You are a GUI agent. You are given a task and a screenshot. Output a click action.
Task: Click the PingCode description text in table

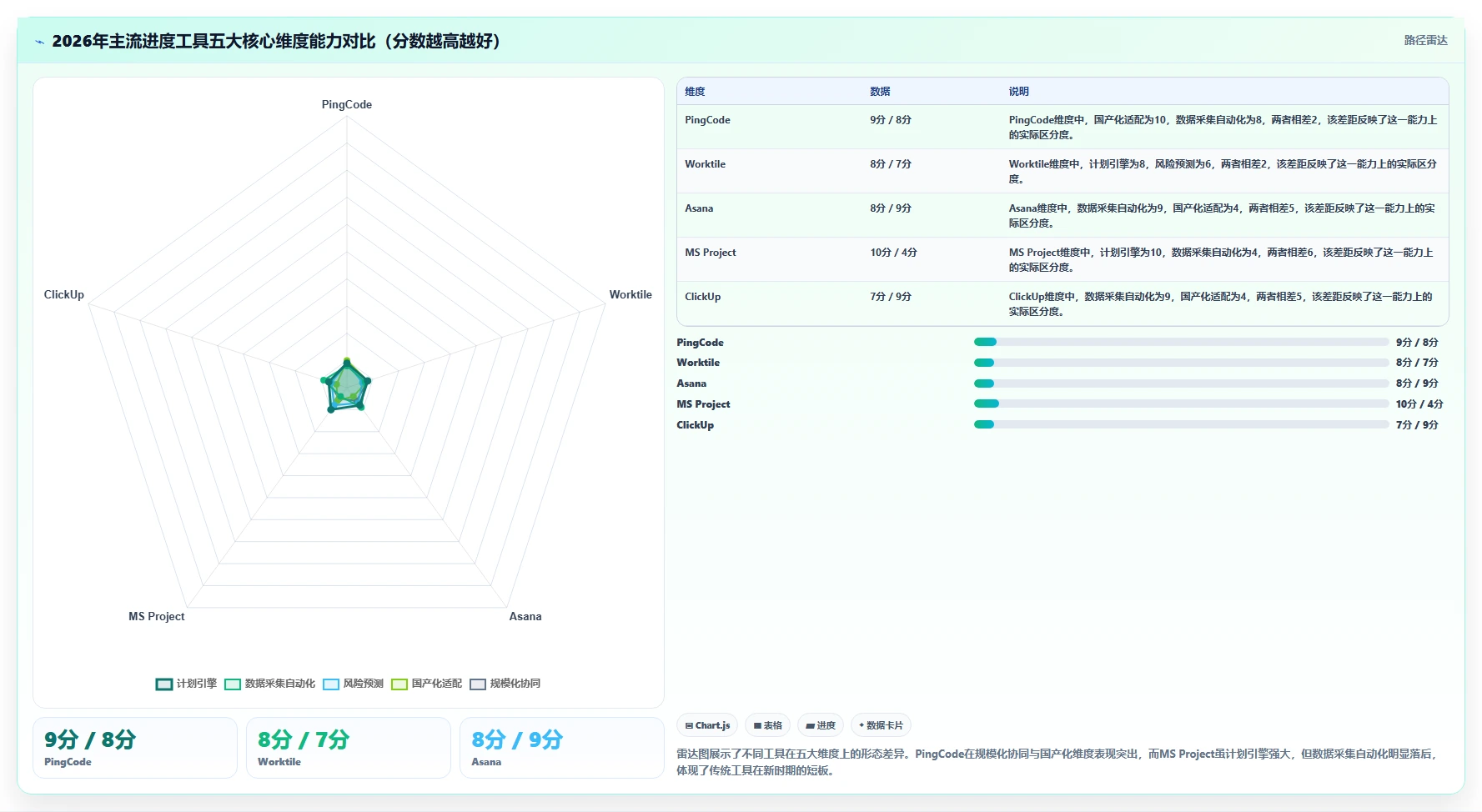(x=1223, y=128)
